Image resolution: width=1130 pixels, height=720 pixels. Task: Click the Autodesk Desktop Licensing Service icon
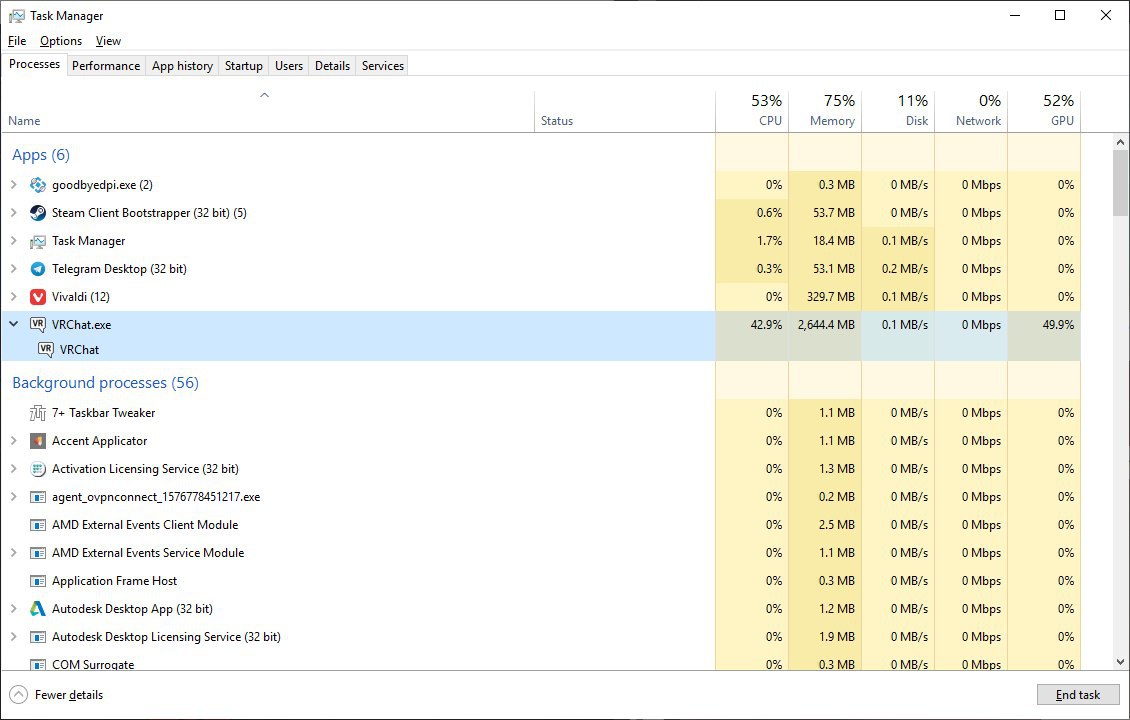pos(37,637)
